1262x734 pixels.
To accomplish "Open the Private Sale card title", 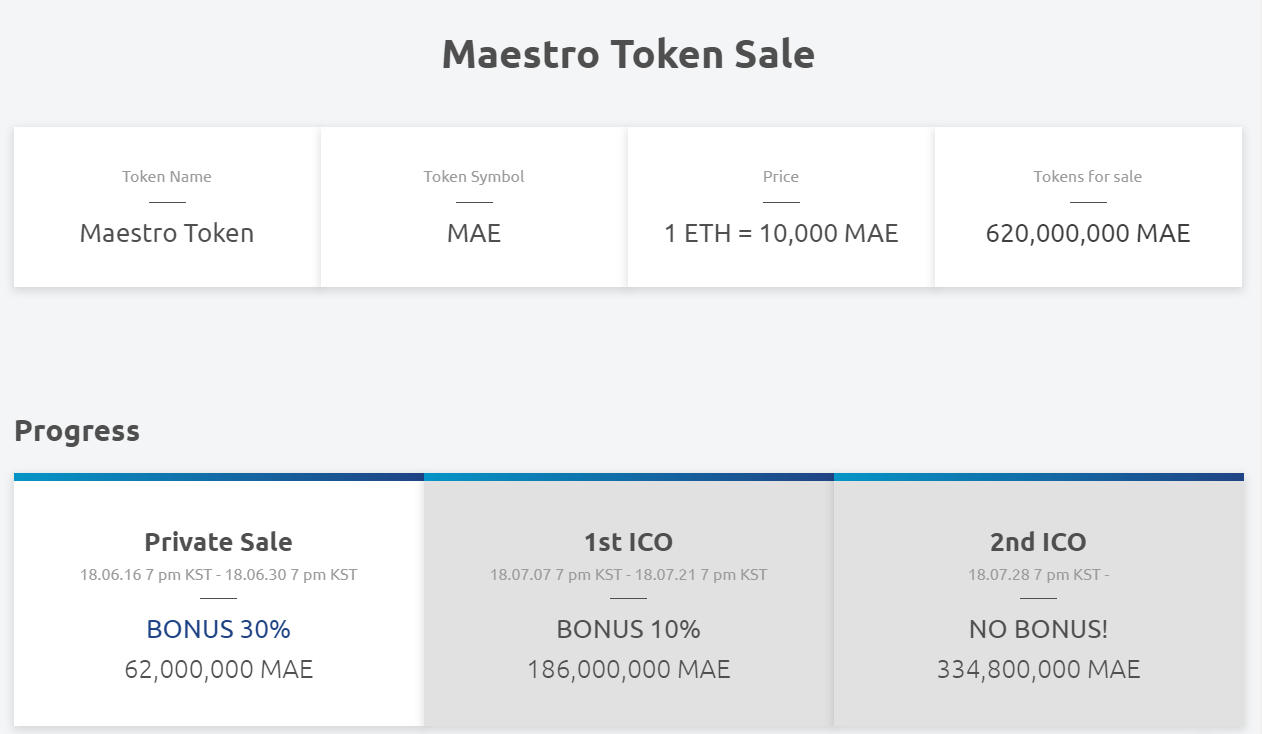I will tap(218, 542).
